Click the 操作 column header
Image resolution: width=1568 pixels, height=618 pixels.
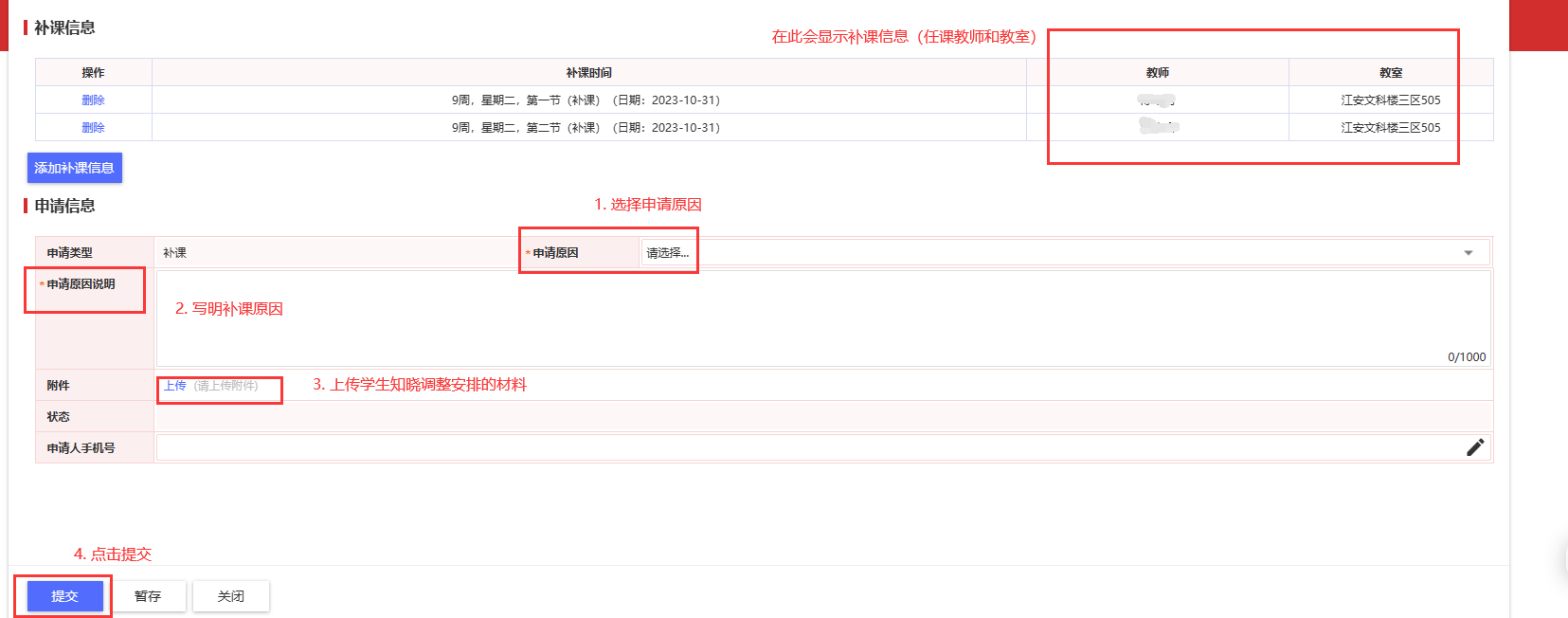coord(93,73)
